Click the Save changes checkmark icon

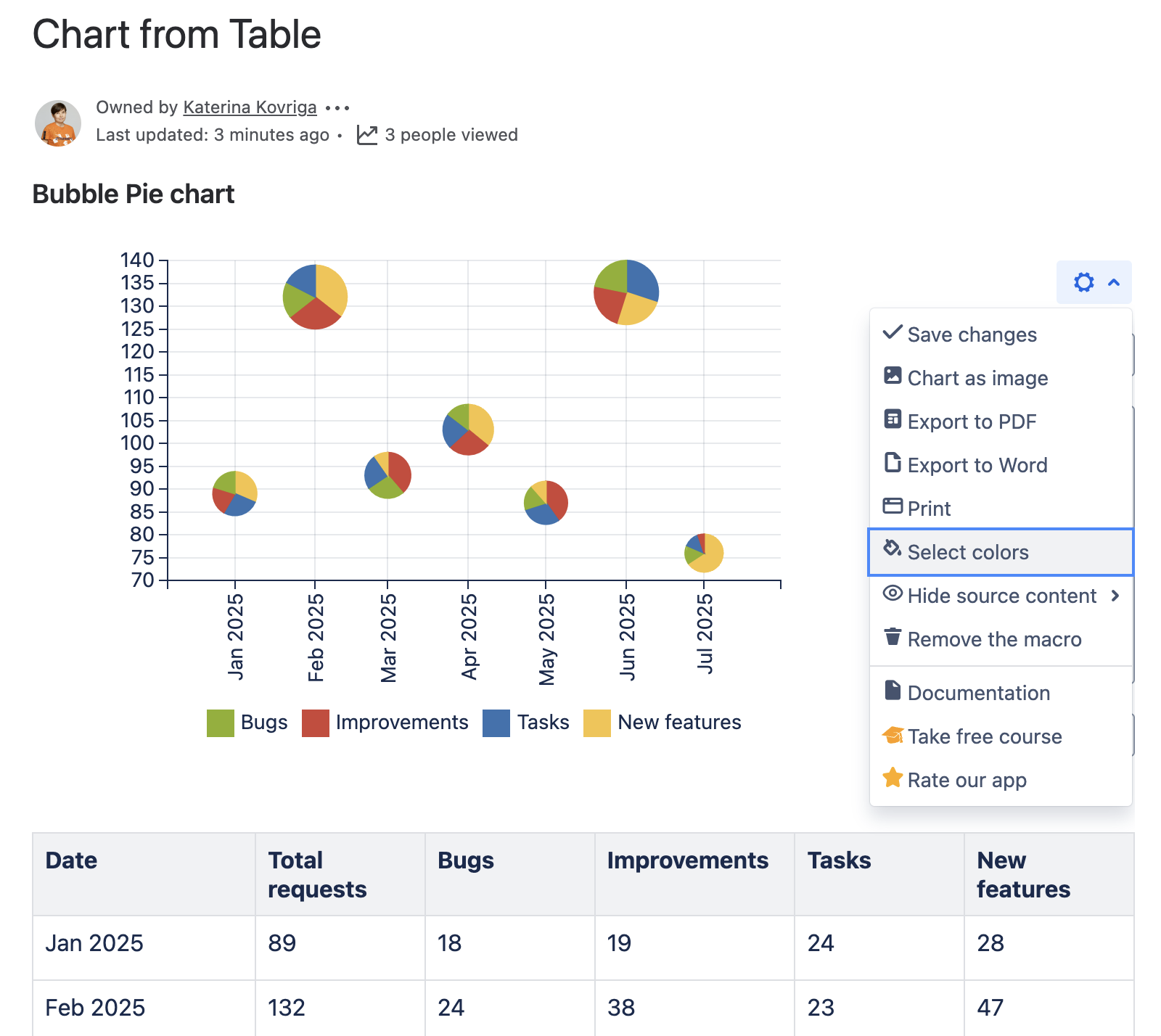893,333
